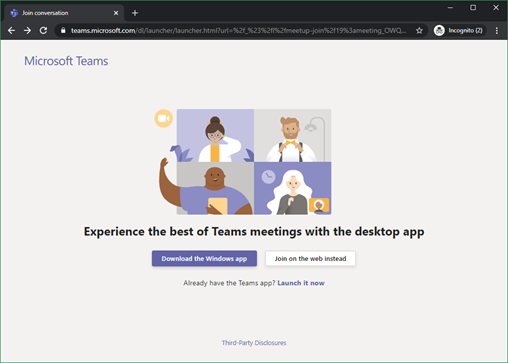
Task: Click 'Already have the Teams app?' text
Action: tap(229, 283)
